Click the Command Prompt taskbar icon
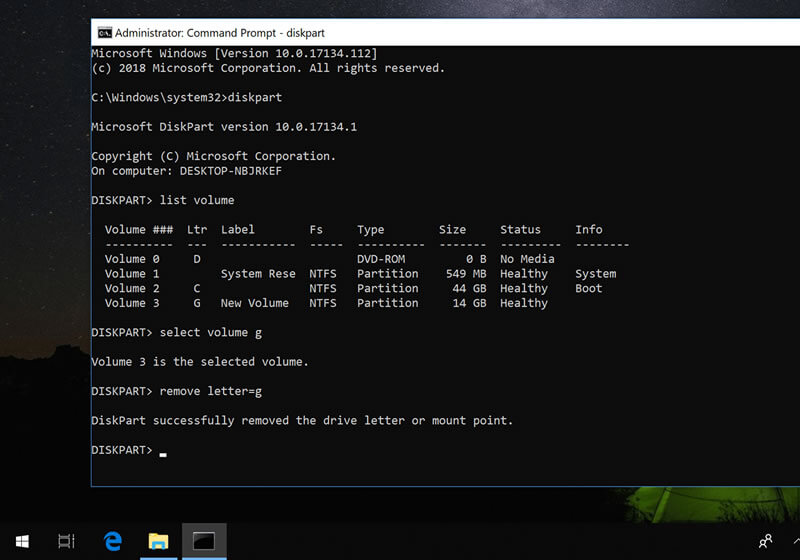 click(x=204, y=541)
